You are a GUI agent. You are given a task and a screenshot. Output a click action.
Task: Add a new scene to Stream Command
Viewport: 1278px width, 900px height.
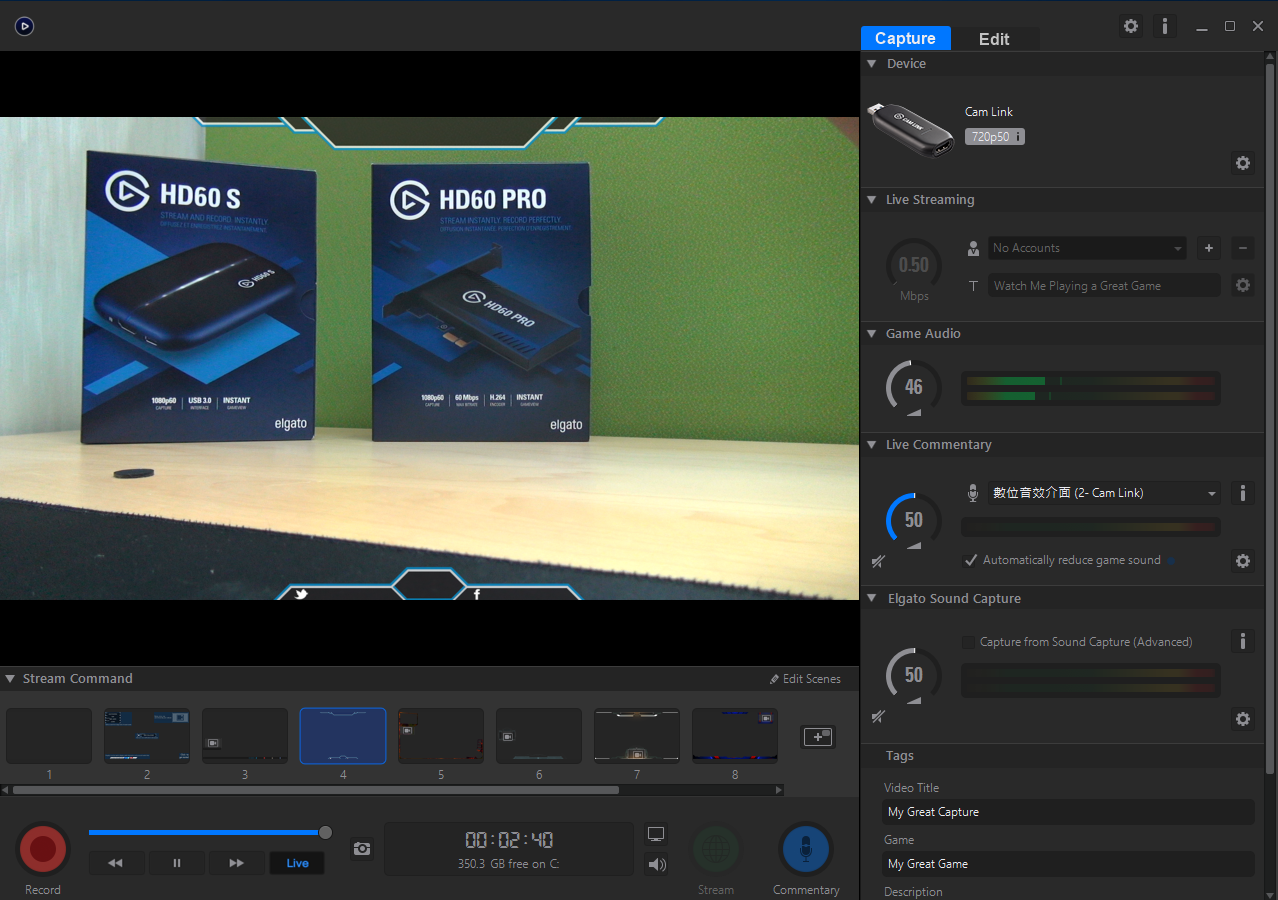(818, 736)
